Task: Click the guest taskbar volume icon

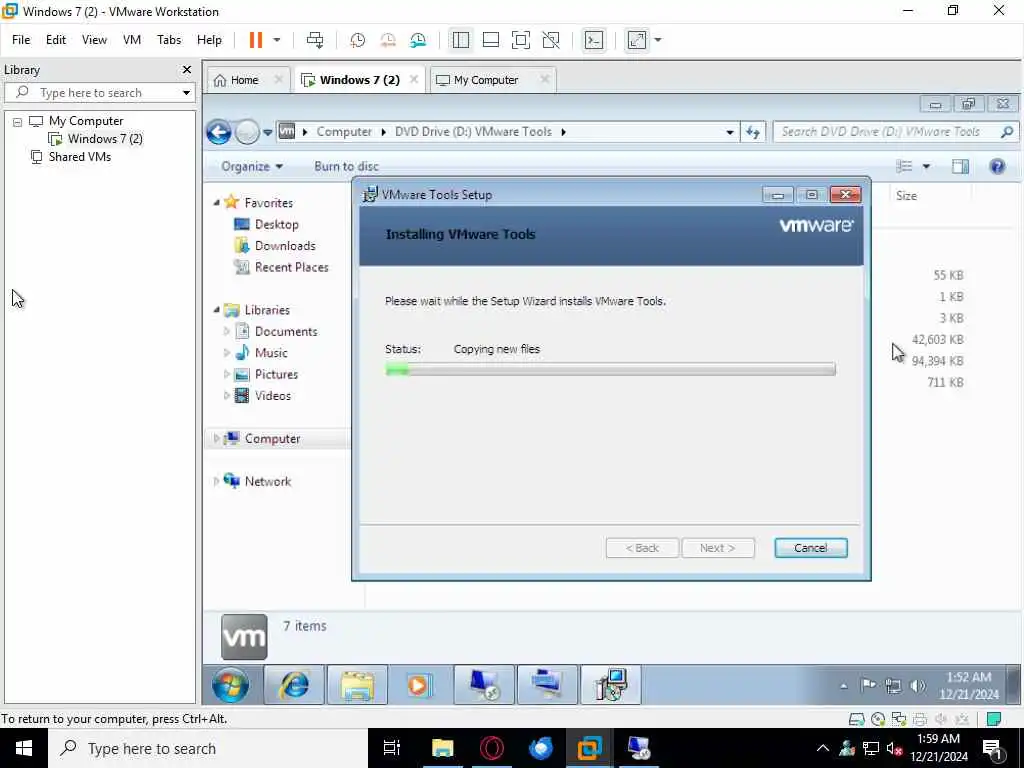Action: pyautogui.click(x=918, y=686)
